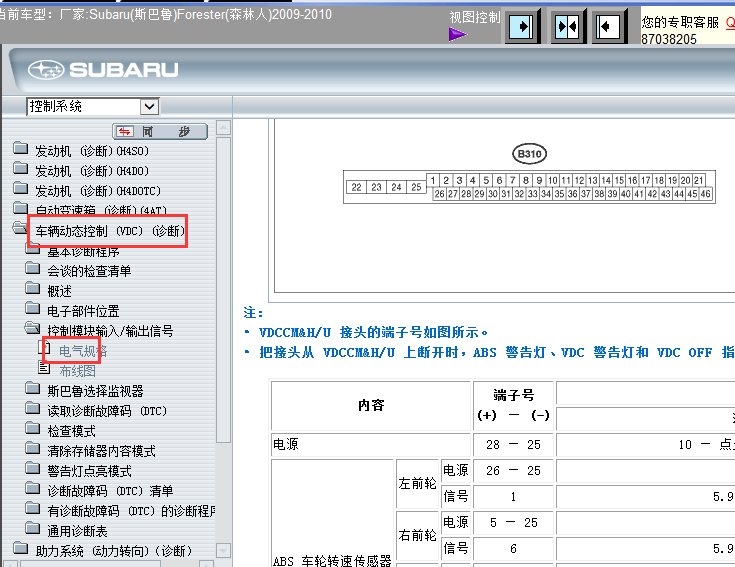The height and width of the screenshot is (567, 735).
Task: Click terminal cell 26 — 25
Action: pyautogui.click(x=513, y=470)
